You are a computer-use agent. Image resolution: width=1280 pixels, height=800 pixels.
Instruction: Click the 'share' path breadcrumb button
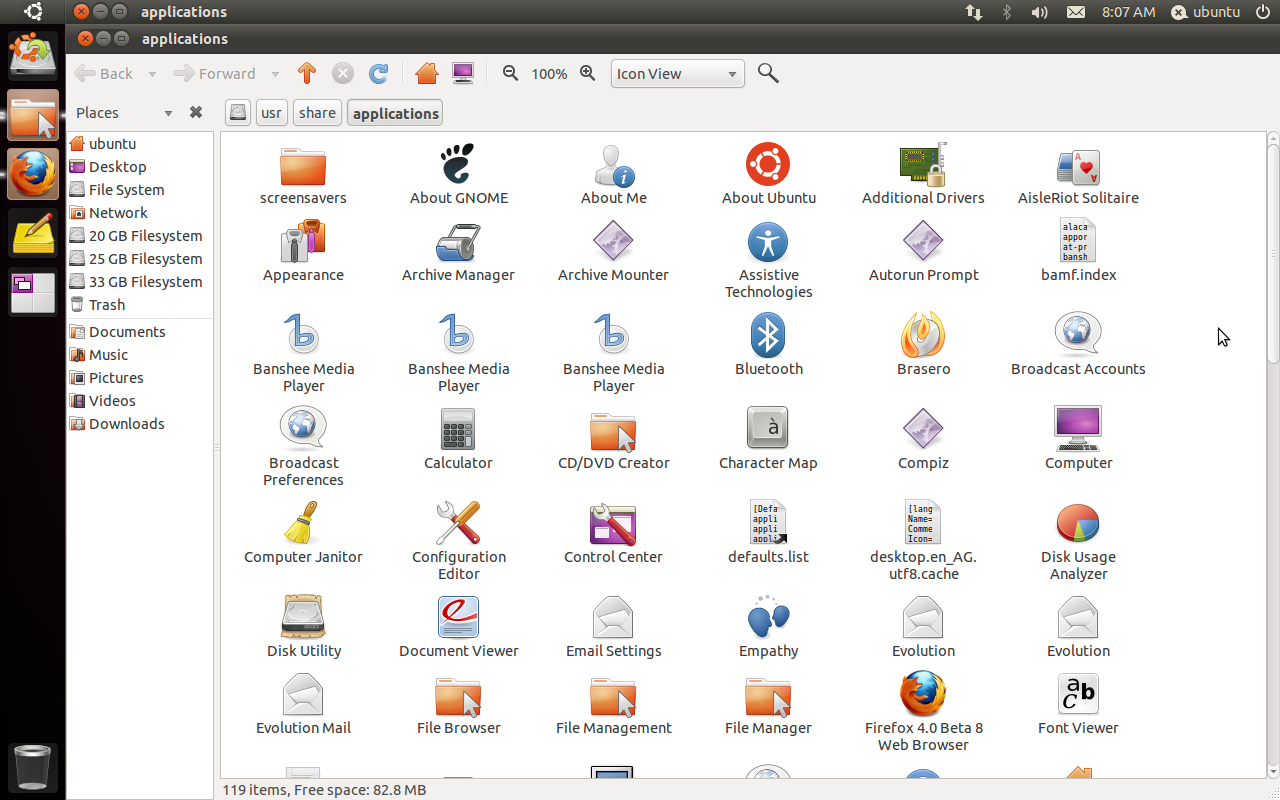coord(317,113)
